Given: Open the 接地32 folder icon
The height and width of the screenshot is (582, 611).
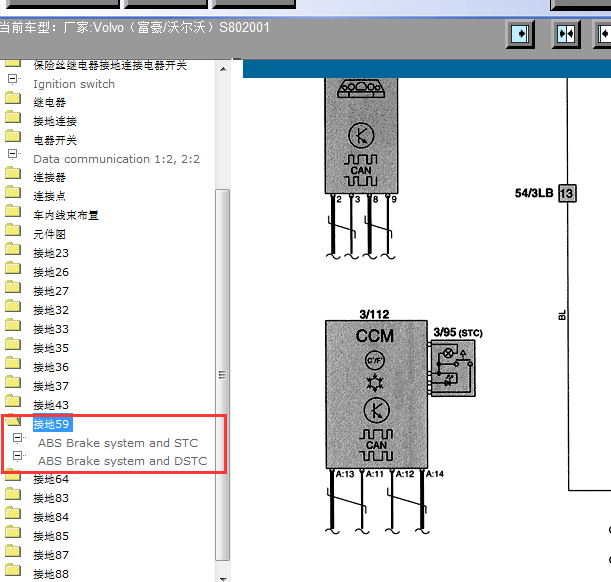Looking at the screenshot, I should point(13,307).
